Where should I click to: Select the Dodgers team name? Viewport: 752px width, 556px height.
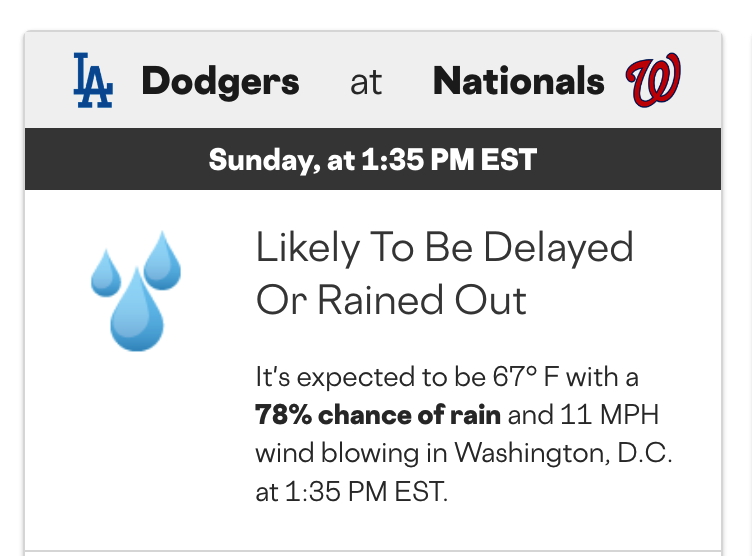220,82
